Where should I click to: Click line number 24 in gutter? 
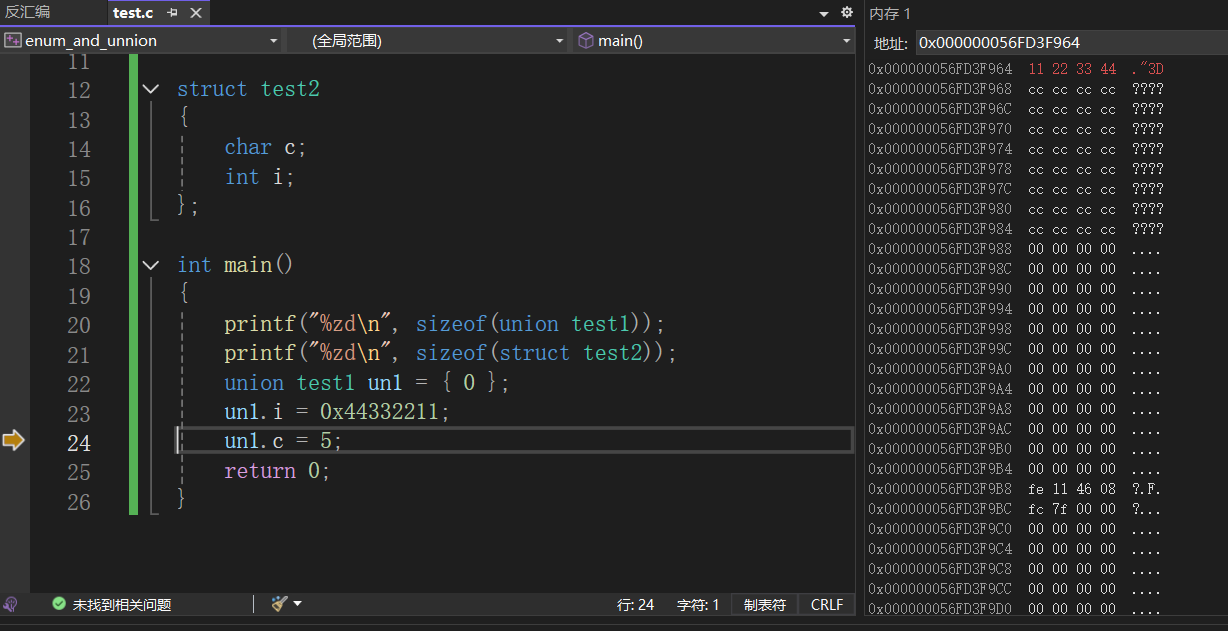pos(79,442)
